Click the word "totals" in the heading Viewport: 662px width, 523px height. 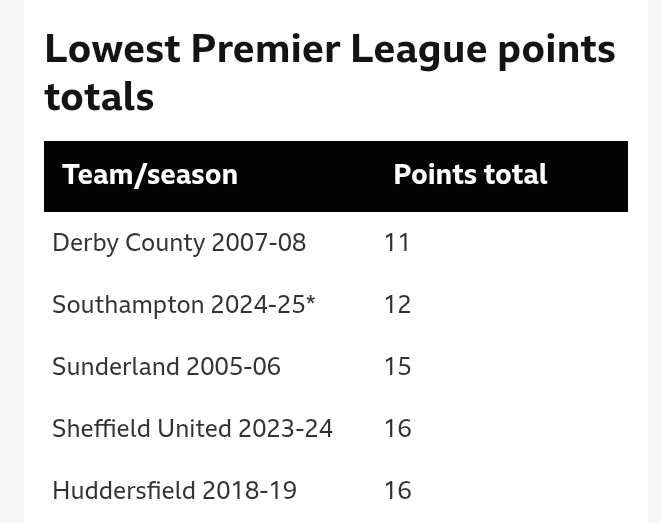99,97
